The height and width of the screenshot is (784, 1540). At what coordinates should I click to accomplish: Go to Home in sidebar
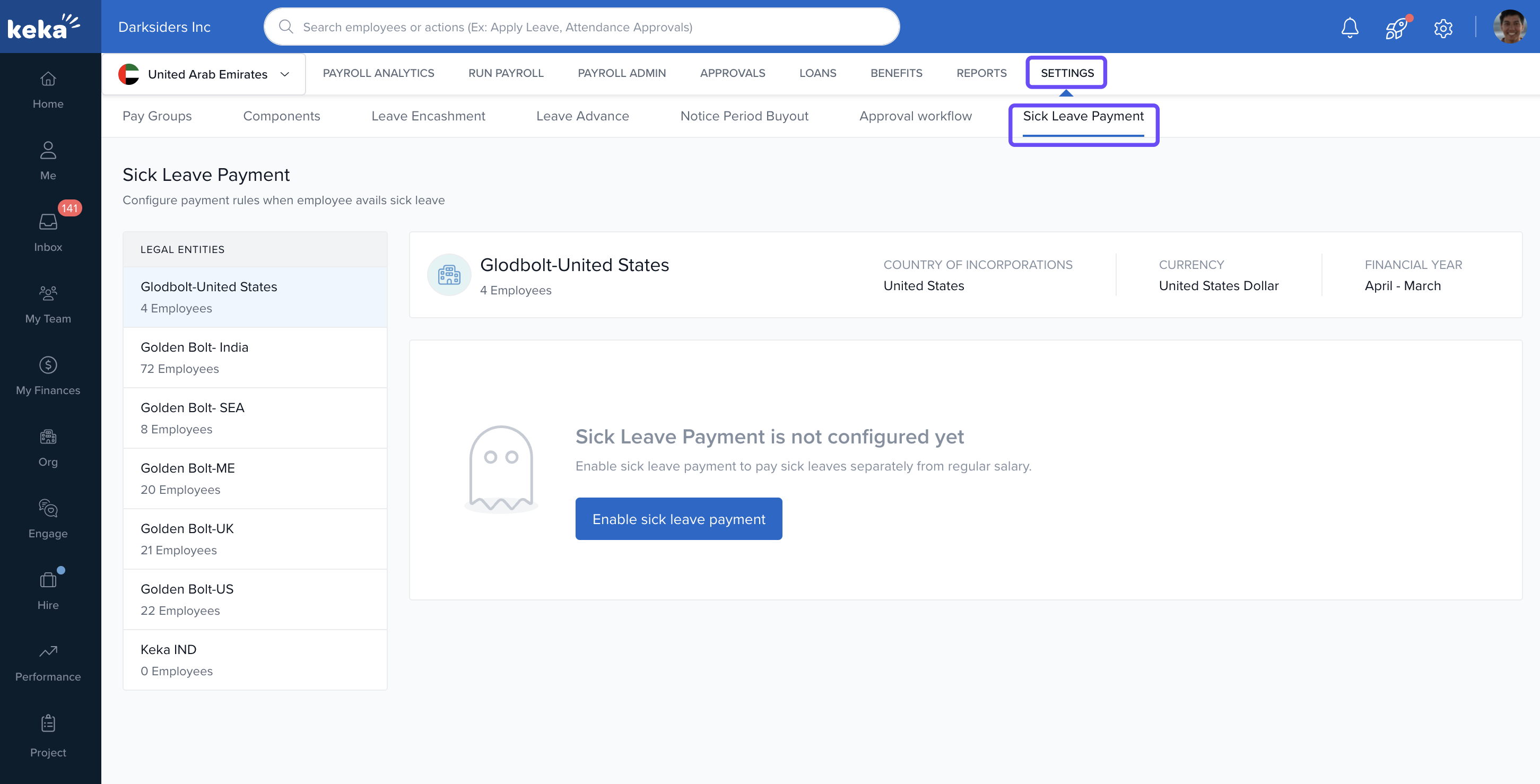pyautogui.click(x=48, y=90)
